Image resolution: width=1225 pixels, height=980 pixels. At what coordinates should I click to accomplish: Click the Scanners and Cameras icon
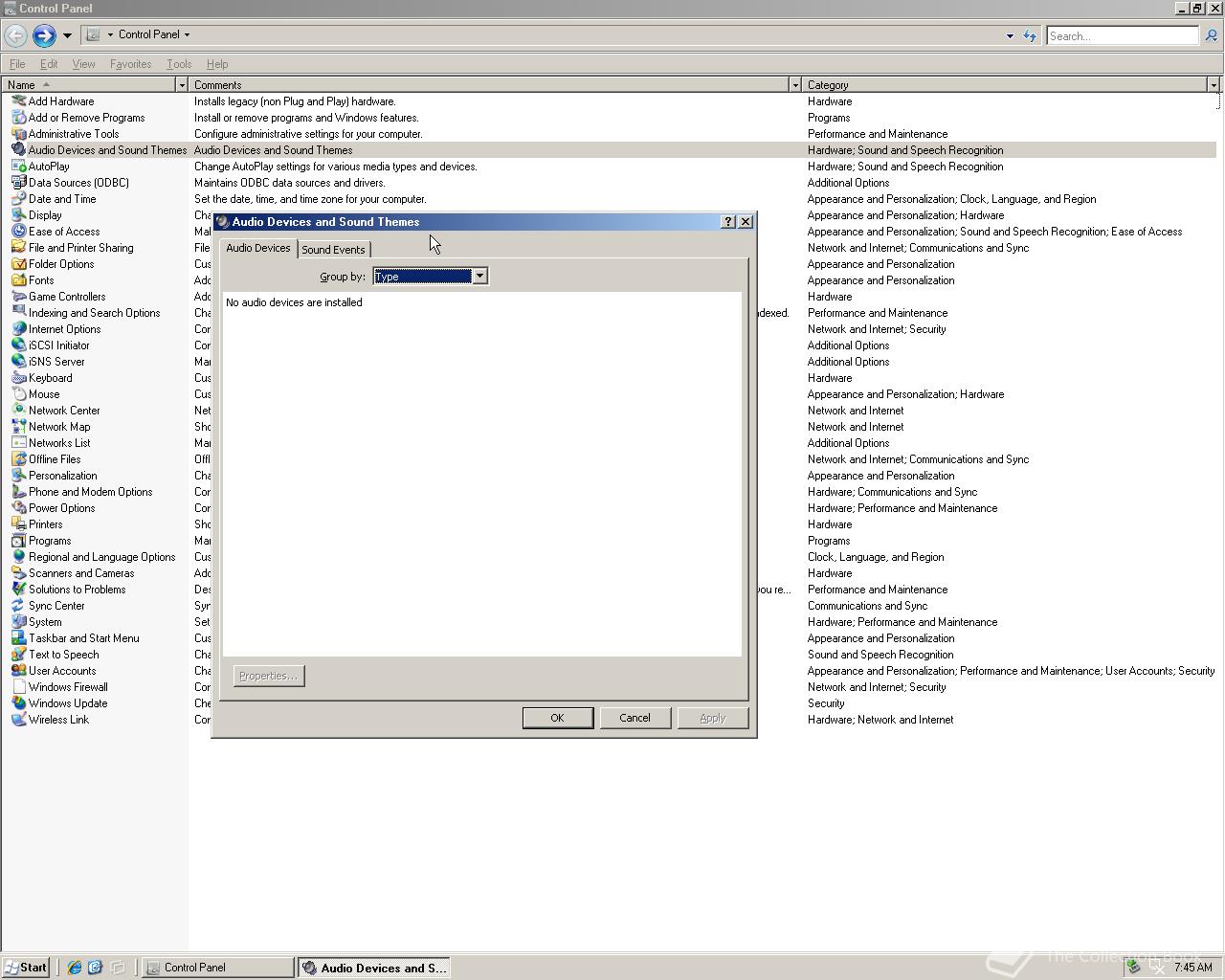click(x=18, y=573)
